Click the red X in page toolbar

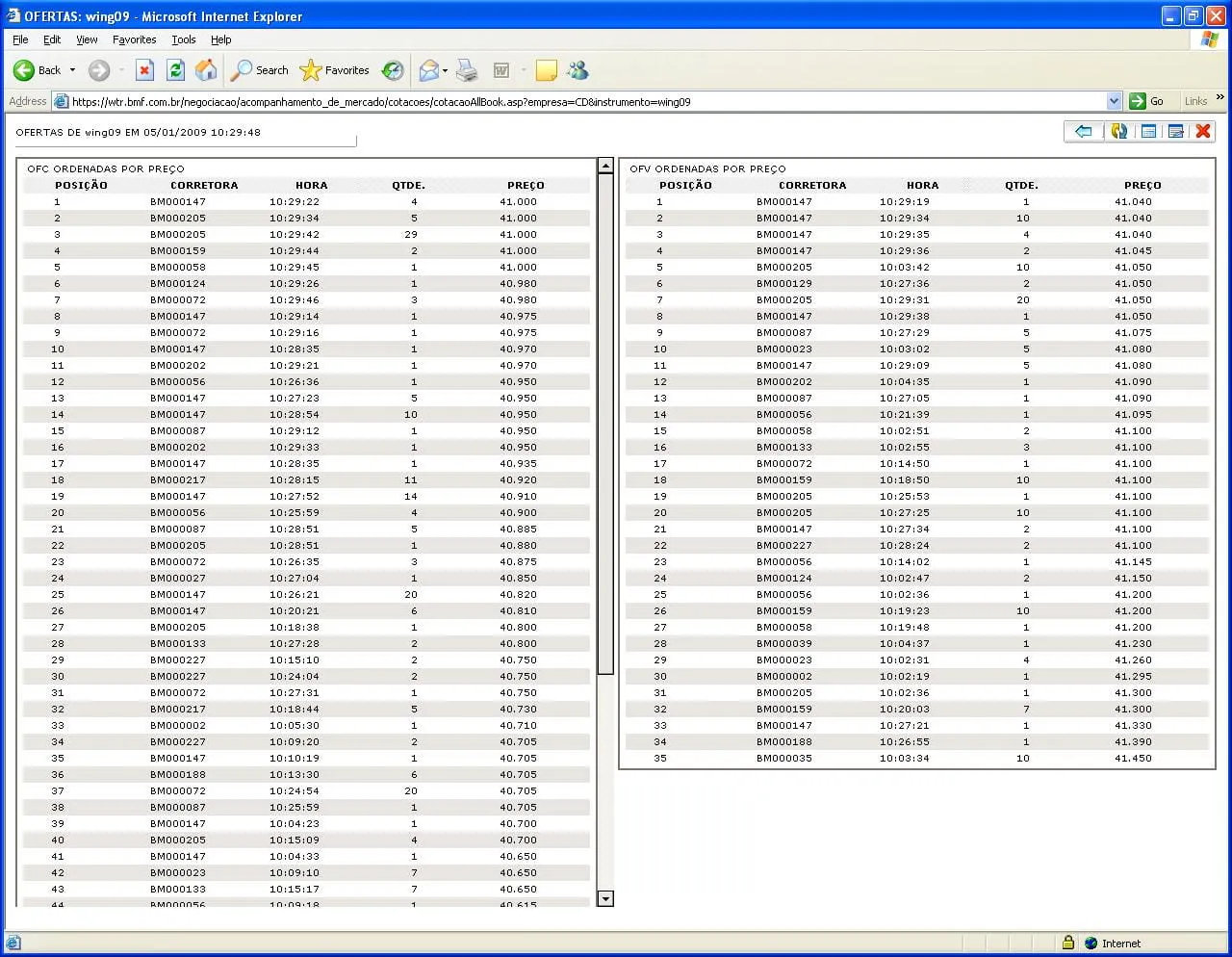coord(1203,132)
